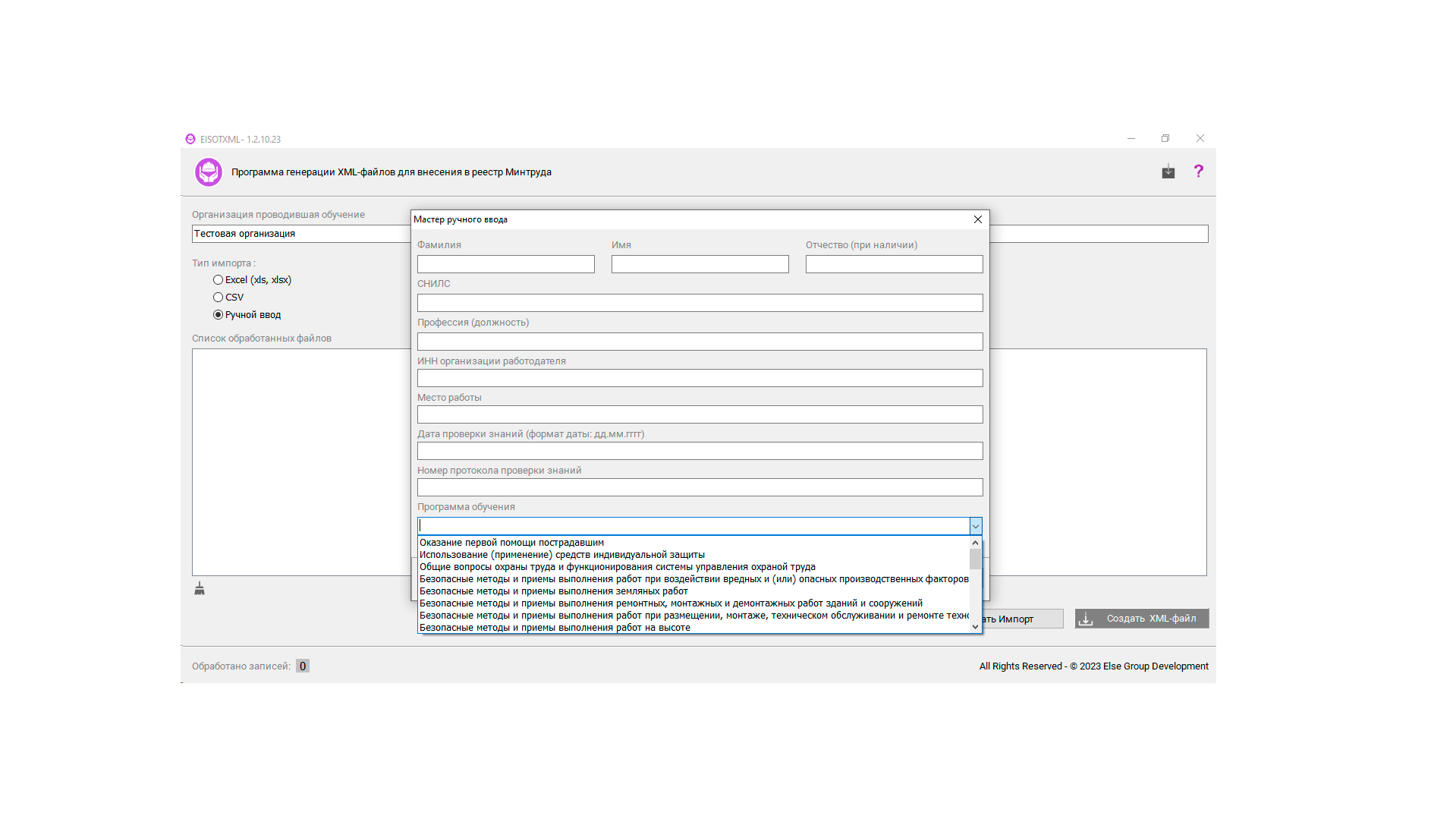
Task: Click the Имя input field
Action: coord(700,264)
